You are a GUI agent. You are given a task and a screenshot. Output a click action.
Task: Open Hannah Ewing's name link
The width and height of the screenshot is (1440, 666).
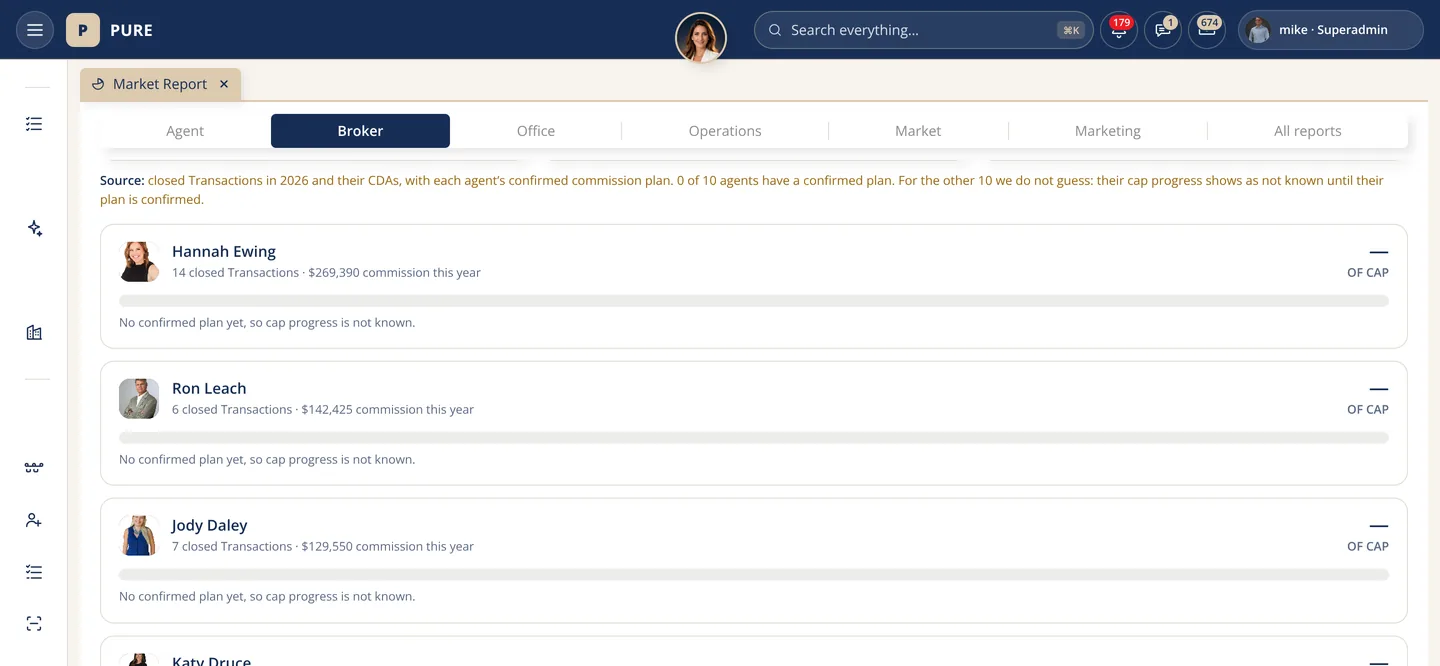click(224, 251)
